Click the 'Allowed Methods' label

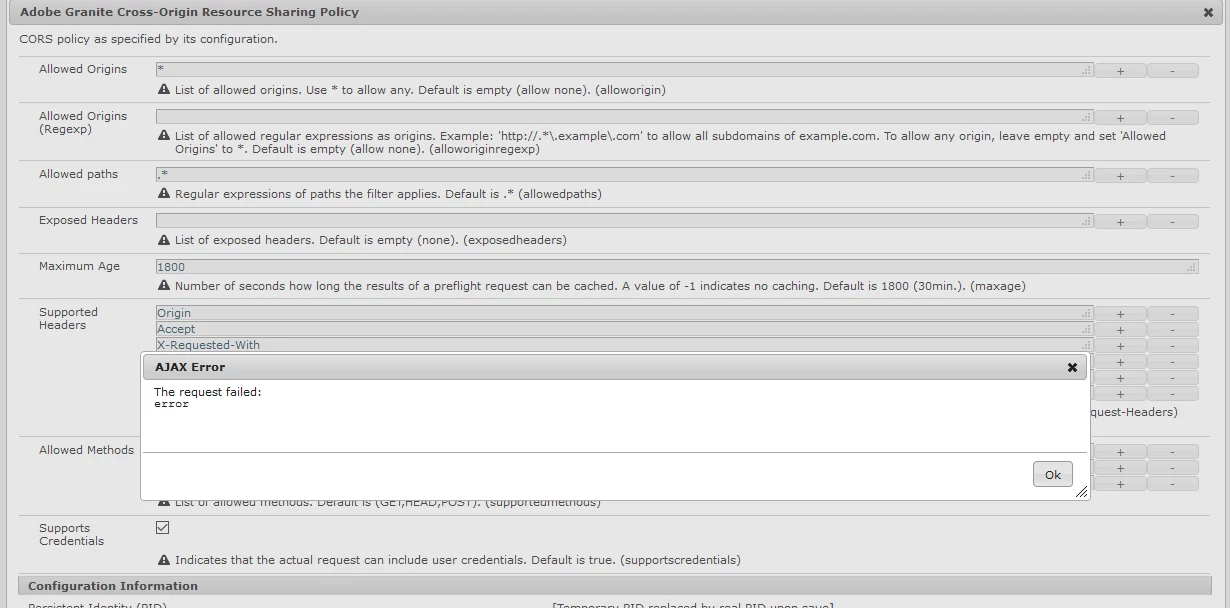coord(86,450)
